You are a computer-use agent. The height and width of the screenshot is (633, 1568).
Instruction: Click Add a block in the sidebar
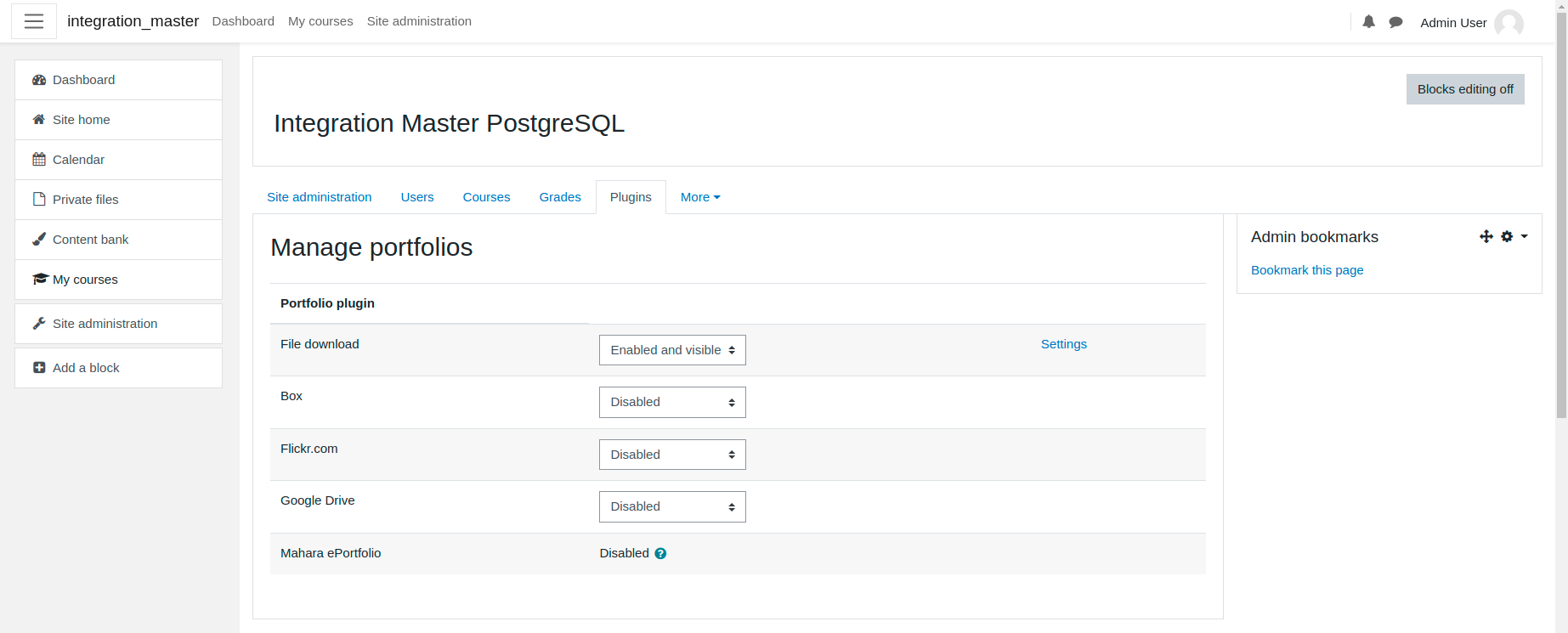pos(118,368)
